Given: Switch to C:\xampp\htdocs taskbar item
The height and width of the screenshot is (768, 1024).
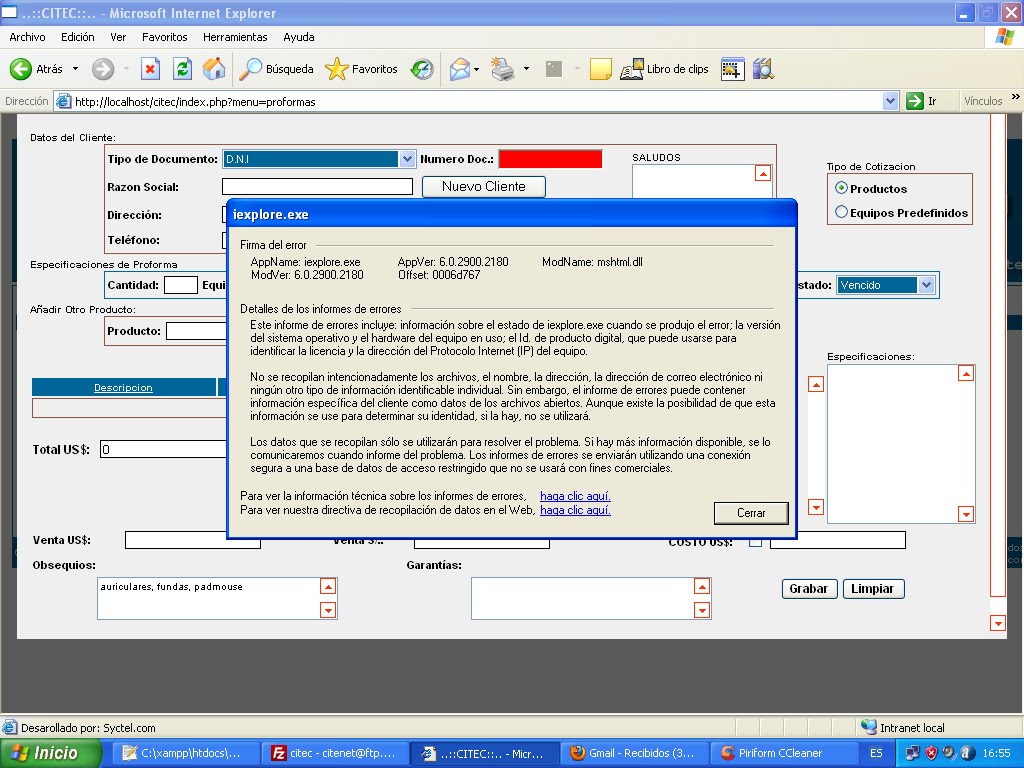Looking at the screenshot, I should click(x=185, y=753).
